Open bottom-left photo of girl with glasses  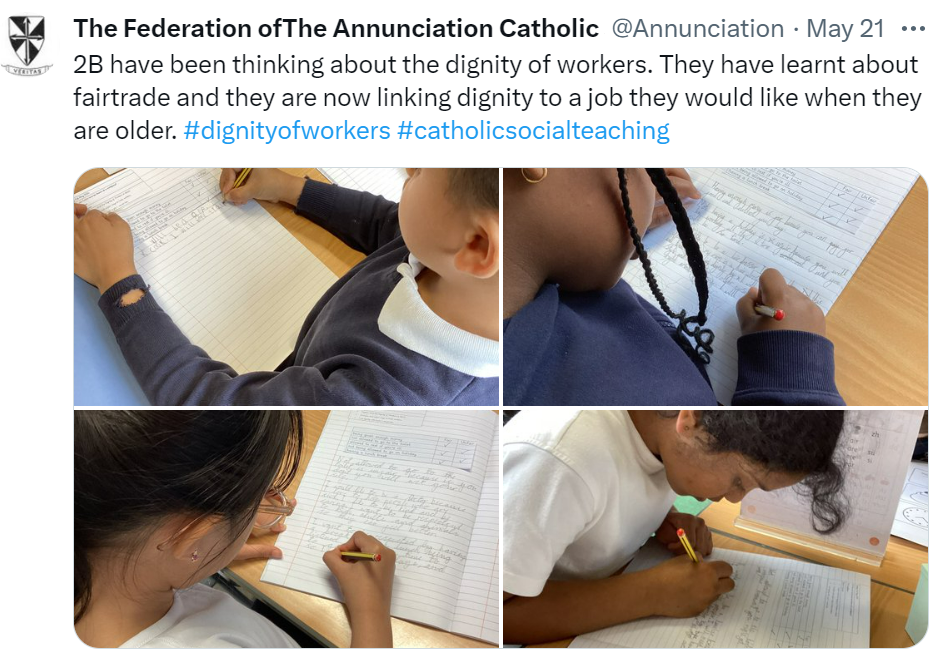(x=286, y=529)
